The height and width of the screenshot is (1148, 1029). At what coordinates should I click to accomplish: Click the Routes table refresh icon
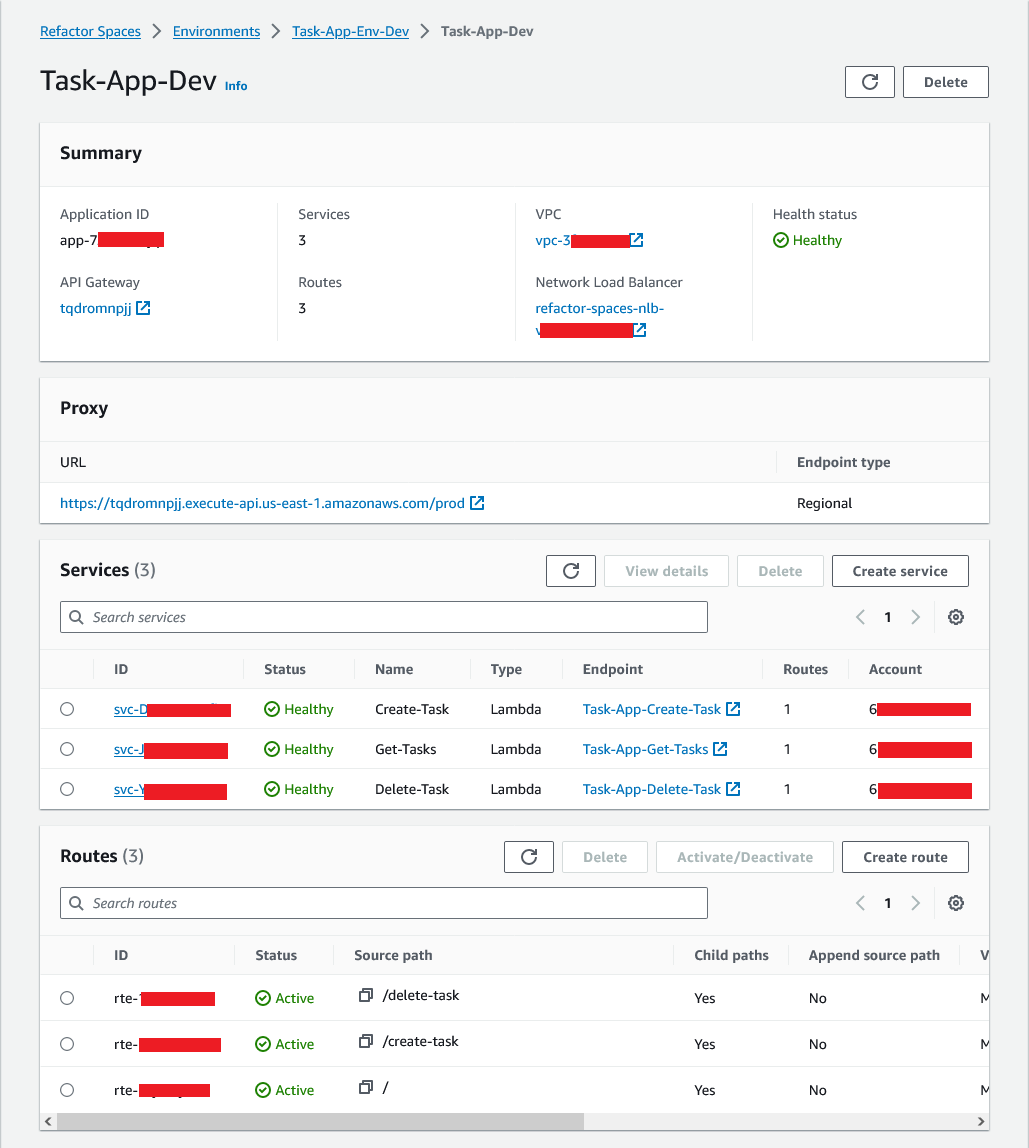tap(529, 857)
